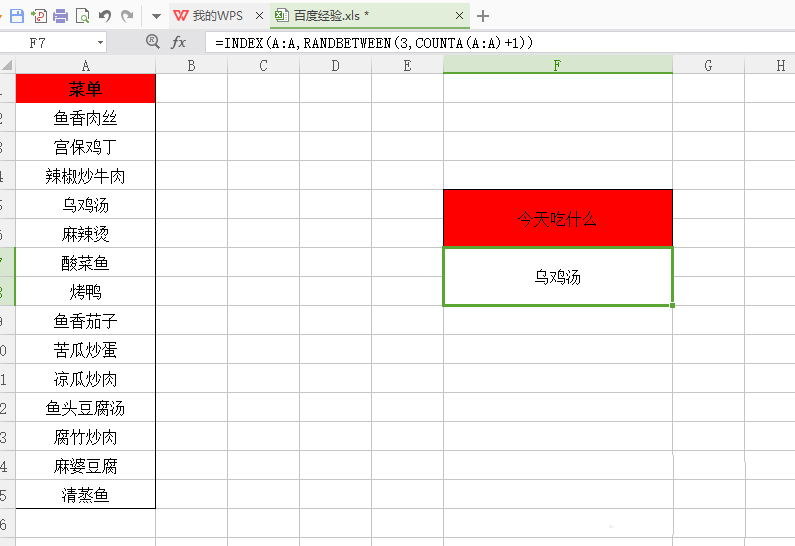Add a new document tab with plus

click(x=483, y=16)
